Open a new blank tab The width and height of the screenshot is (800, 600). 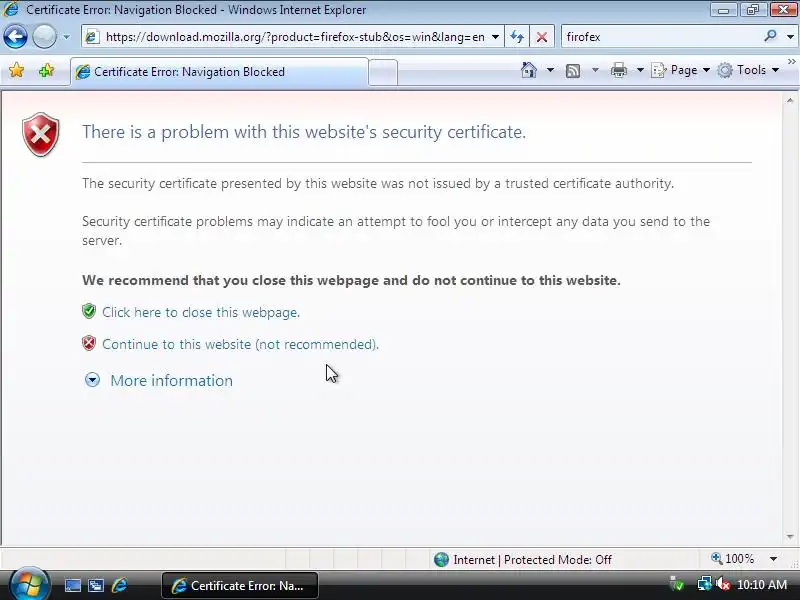point(383,72)
